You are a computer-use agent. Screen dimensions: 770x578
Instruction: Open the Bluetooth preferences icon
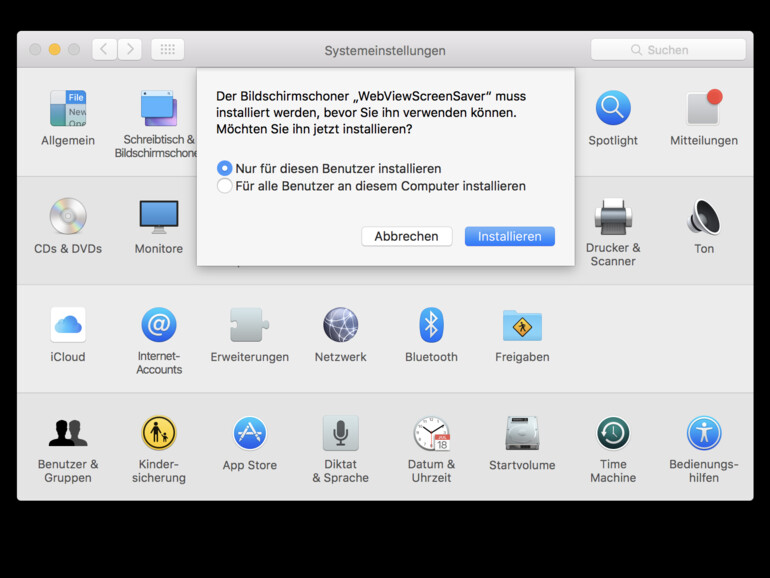431,325
